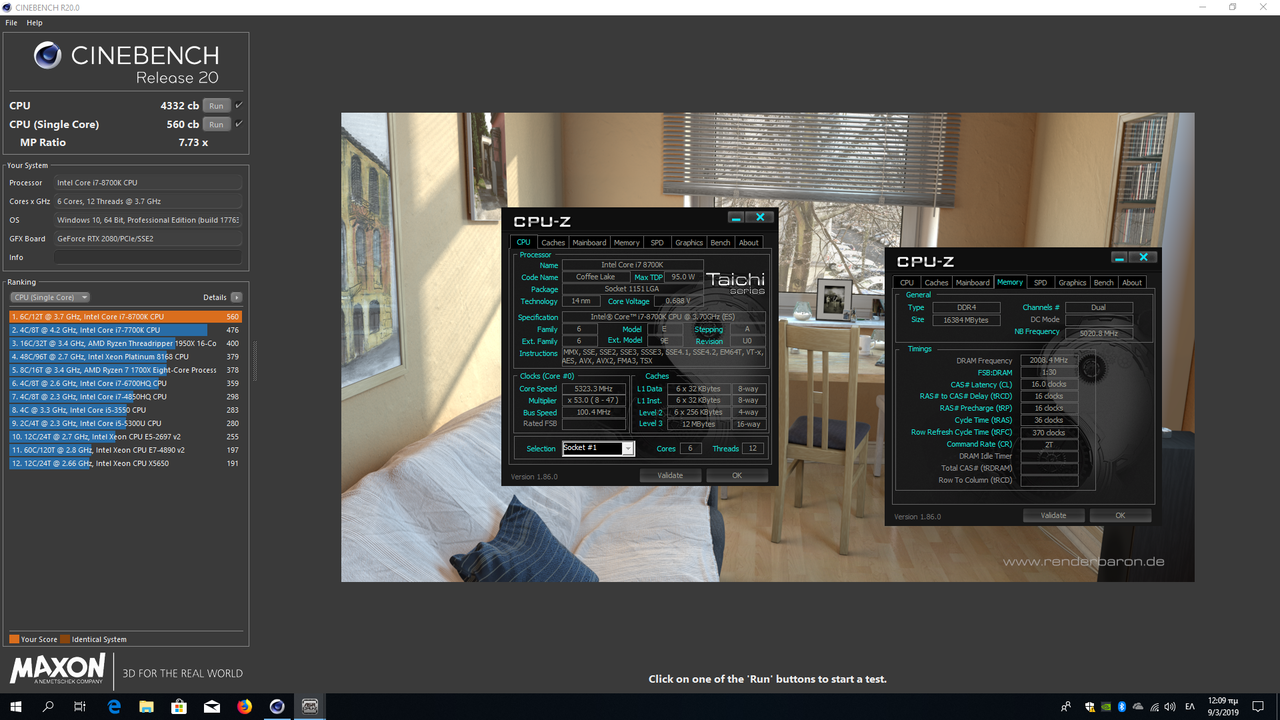Switch to About tab in the CPU-Z CPU window
This screenshot has height=720, width=1280.
point(749,242)
